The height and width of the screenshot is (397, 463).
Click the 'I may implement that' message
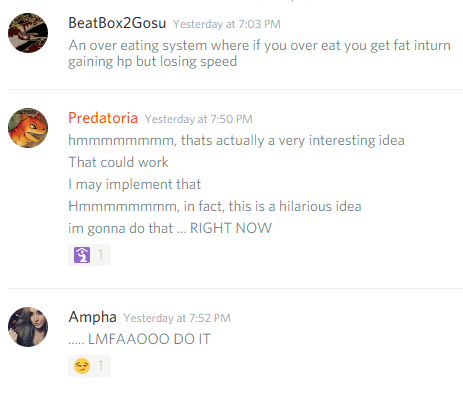tap(135, 184)
